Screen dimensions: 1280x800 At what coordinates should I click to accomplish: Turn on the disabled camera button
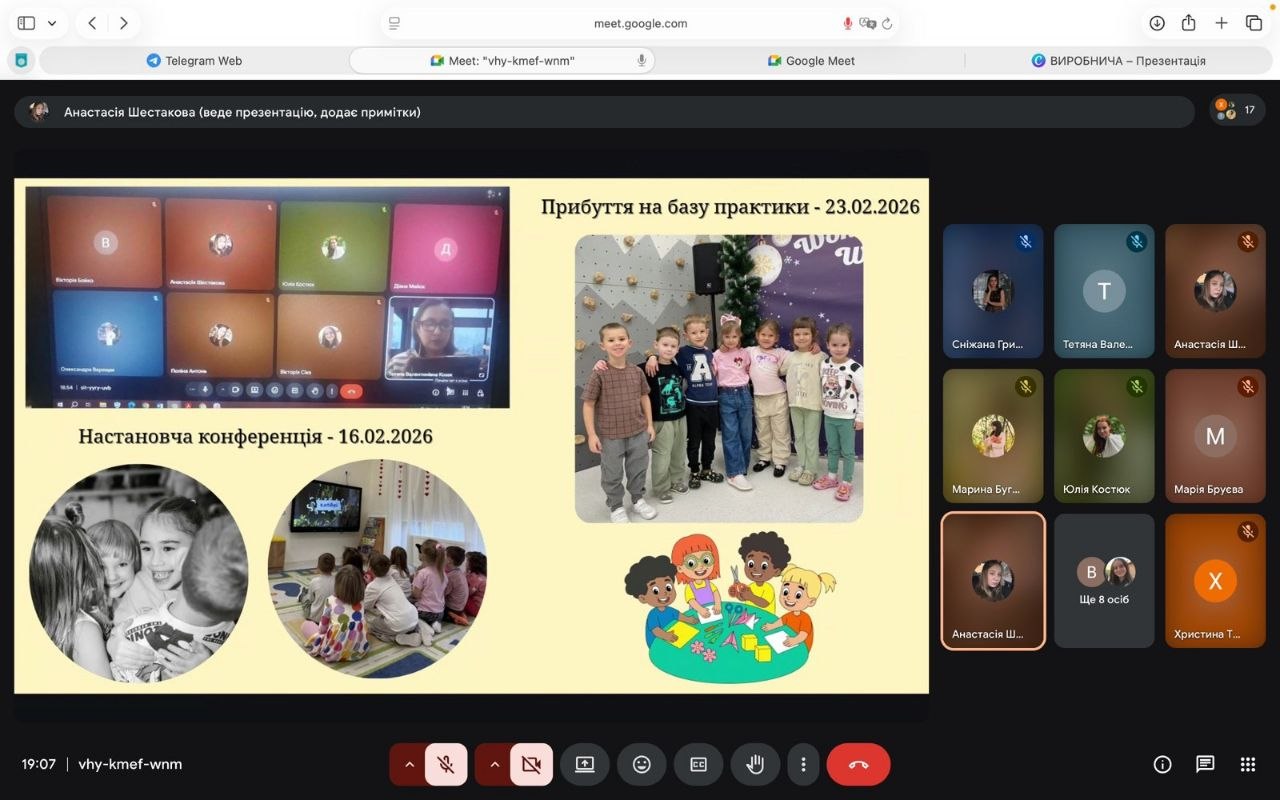(x=531, y=764)
